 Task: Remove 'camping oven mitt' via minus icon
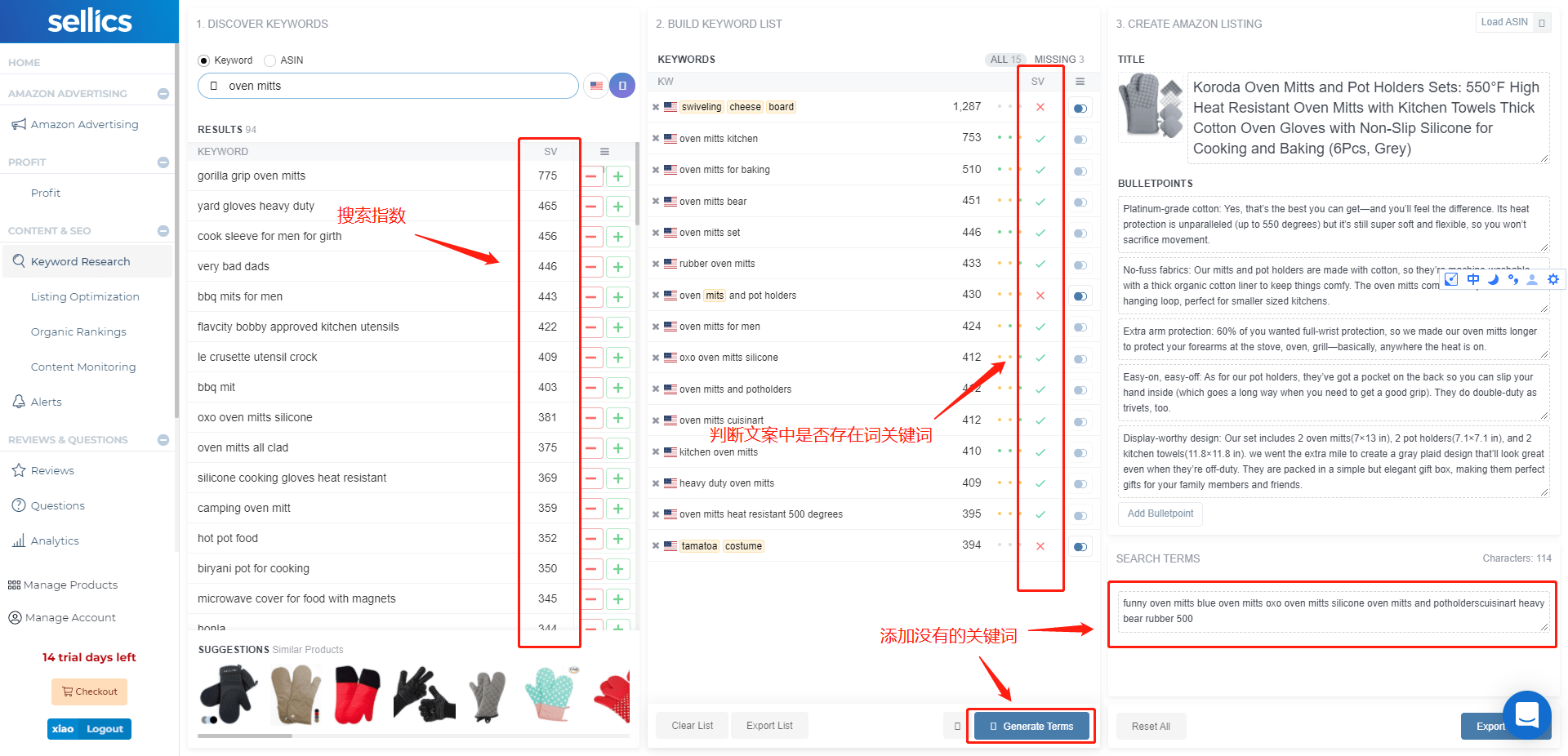point(591,509)
